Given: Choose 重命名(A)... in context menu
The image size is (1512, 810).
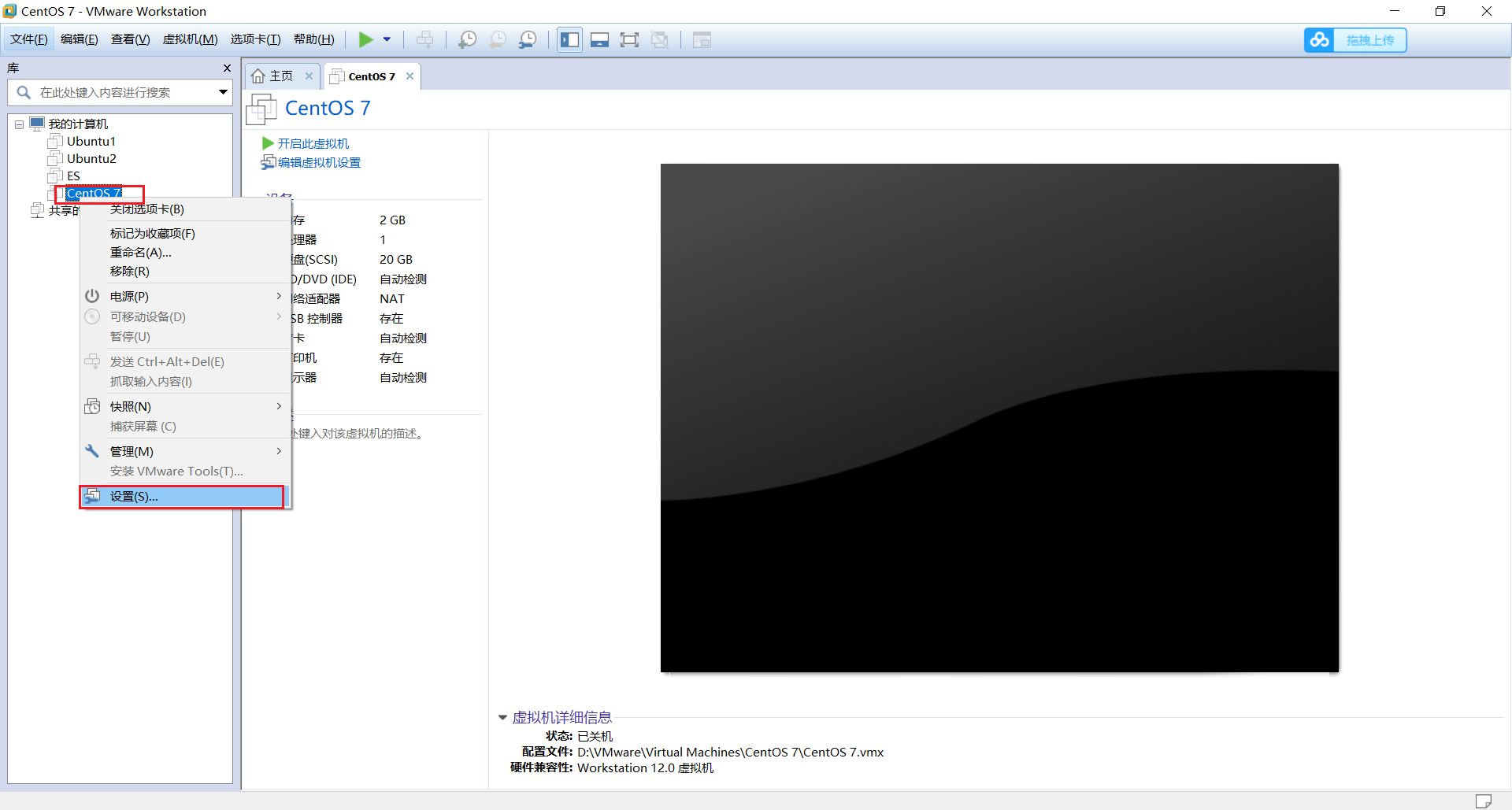Looking at the screenshot, I should 186,253.
